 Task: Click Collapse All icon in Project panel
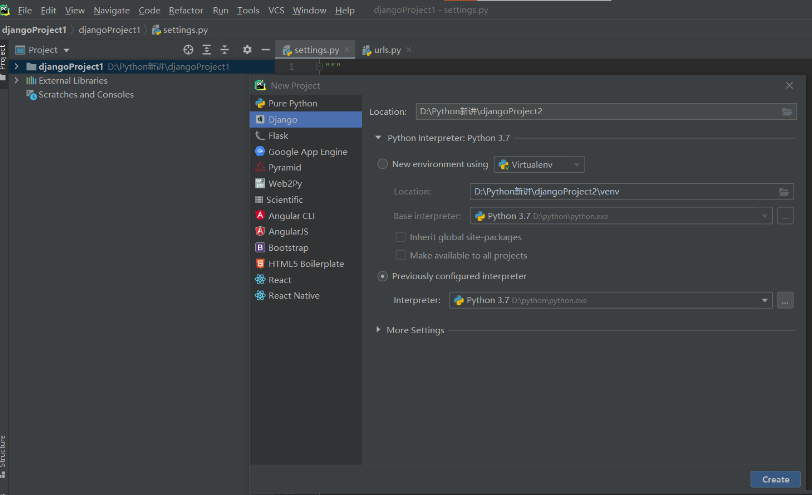coord(225,50)
